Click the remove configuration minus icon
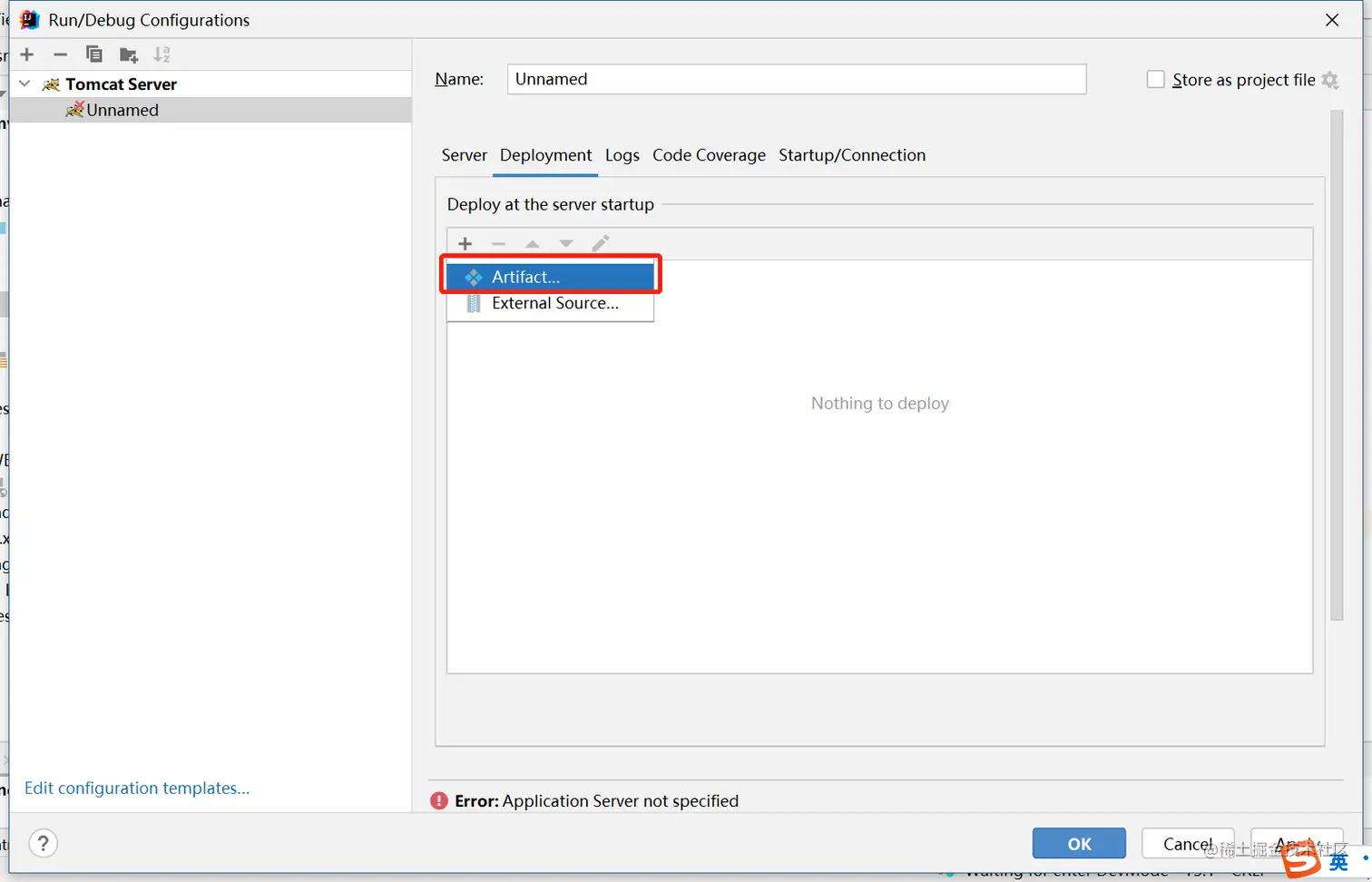Image resolution: width=1372 pixels, height=882 pixels. (x=61, y=54)
